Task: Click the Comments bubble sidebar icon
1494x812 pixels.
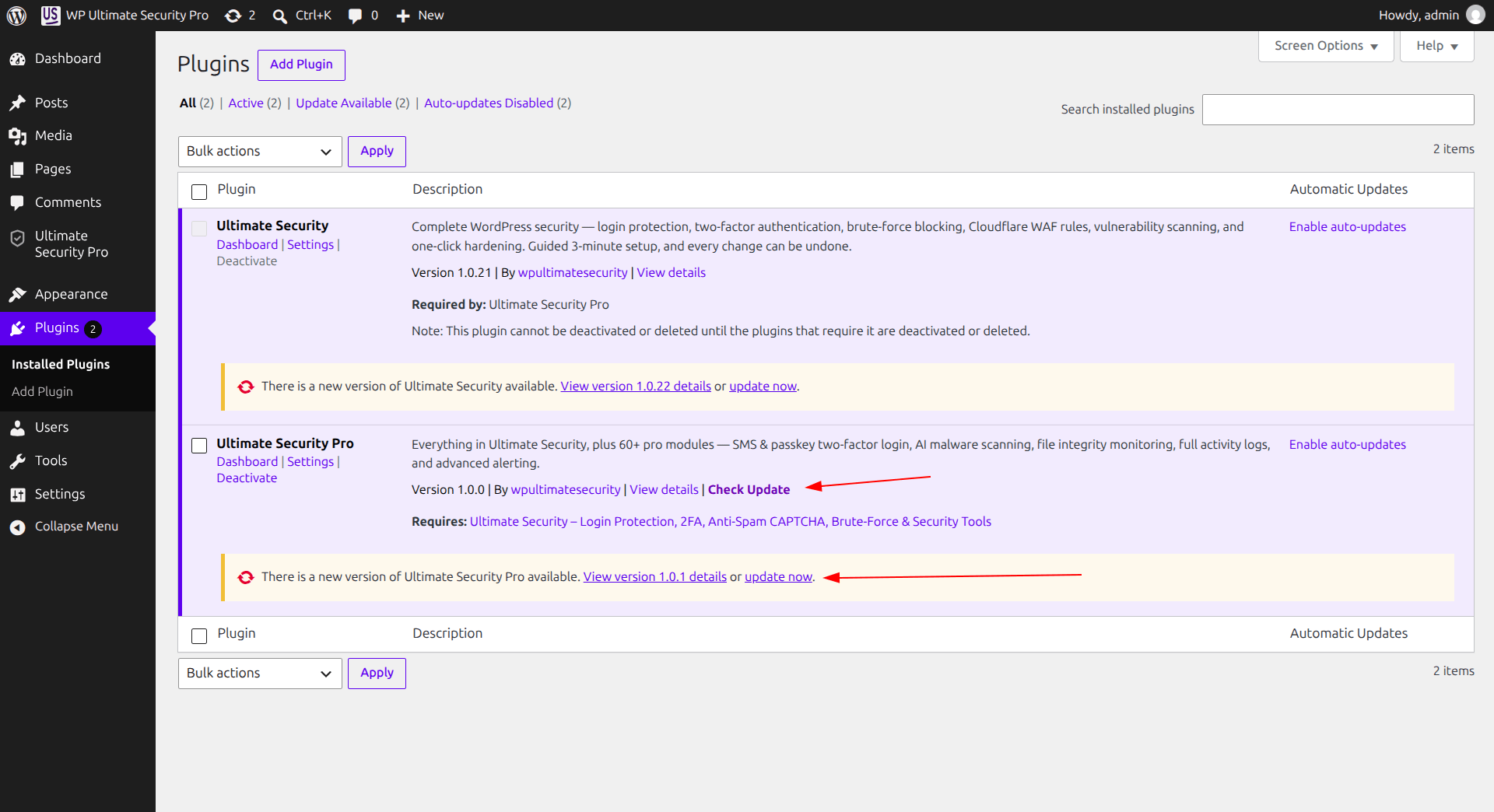Action: [x=18, y=202]
